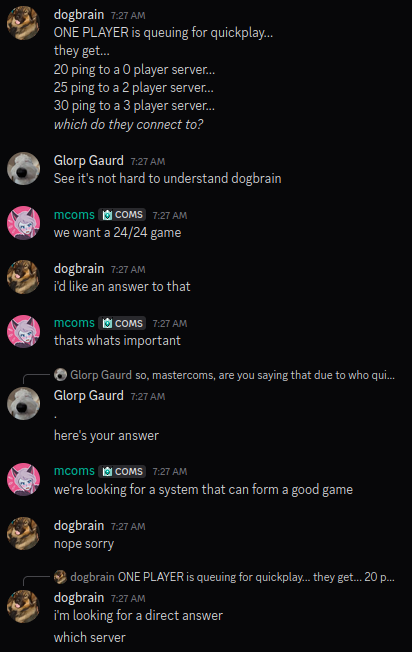Click the COMS badge above 'form a good game'
Viewport: 412px width, 652px height.
tap(122, 471)
